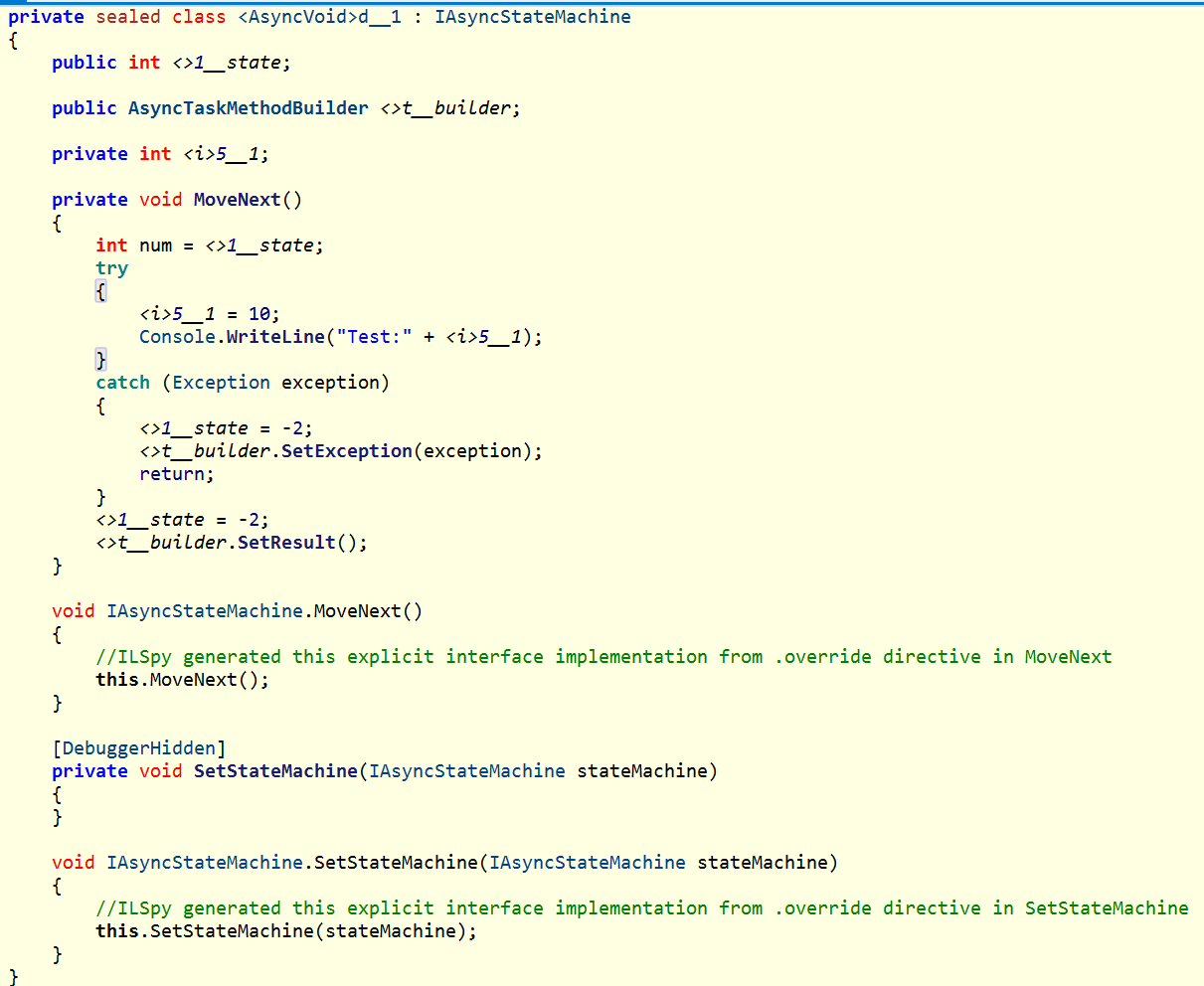The width and height of the screenshot is (1204, 986).
Task: Select the local variable num
Action: click(155, 246)
